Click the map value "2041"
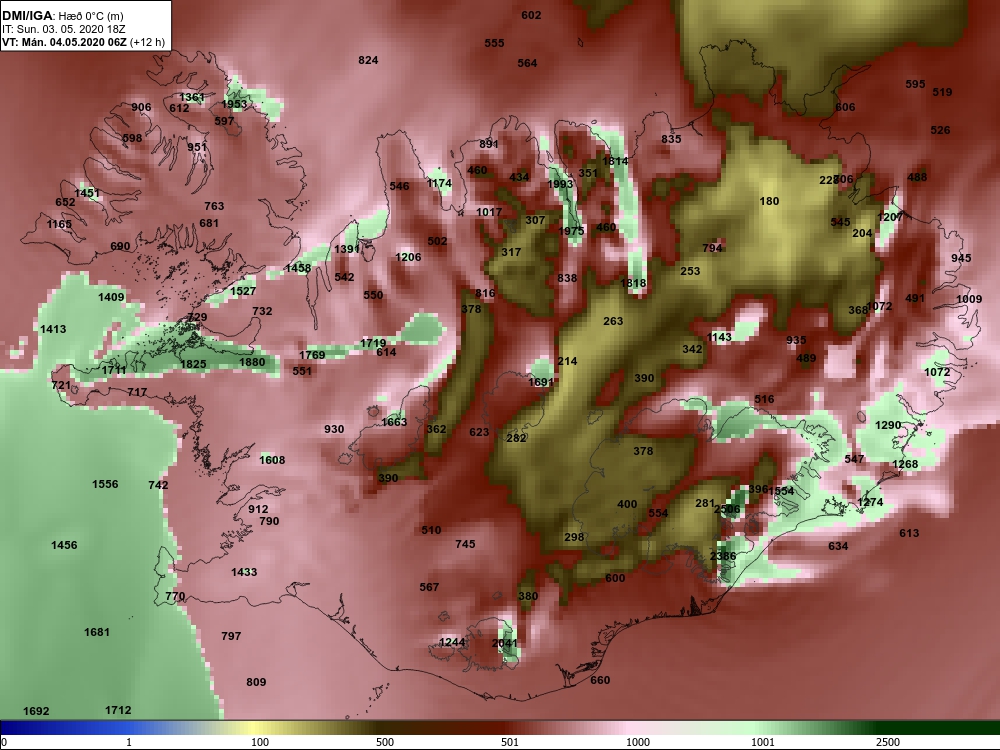The height and width of the screenshot is (750, 1000). (x=505, y=643)
